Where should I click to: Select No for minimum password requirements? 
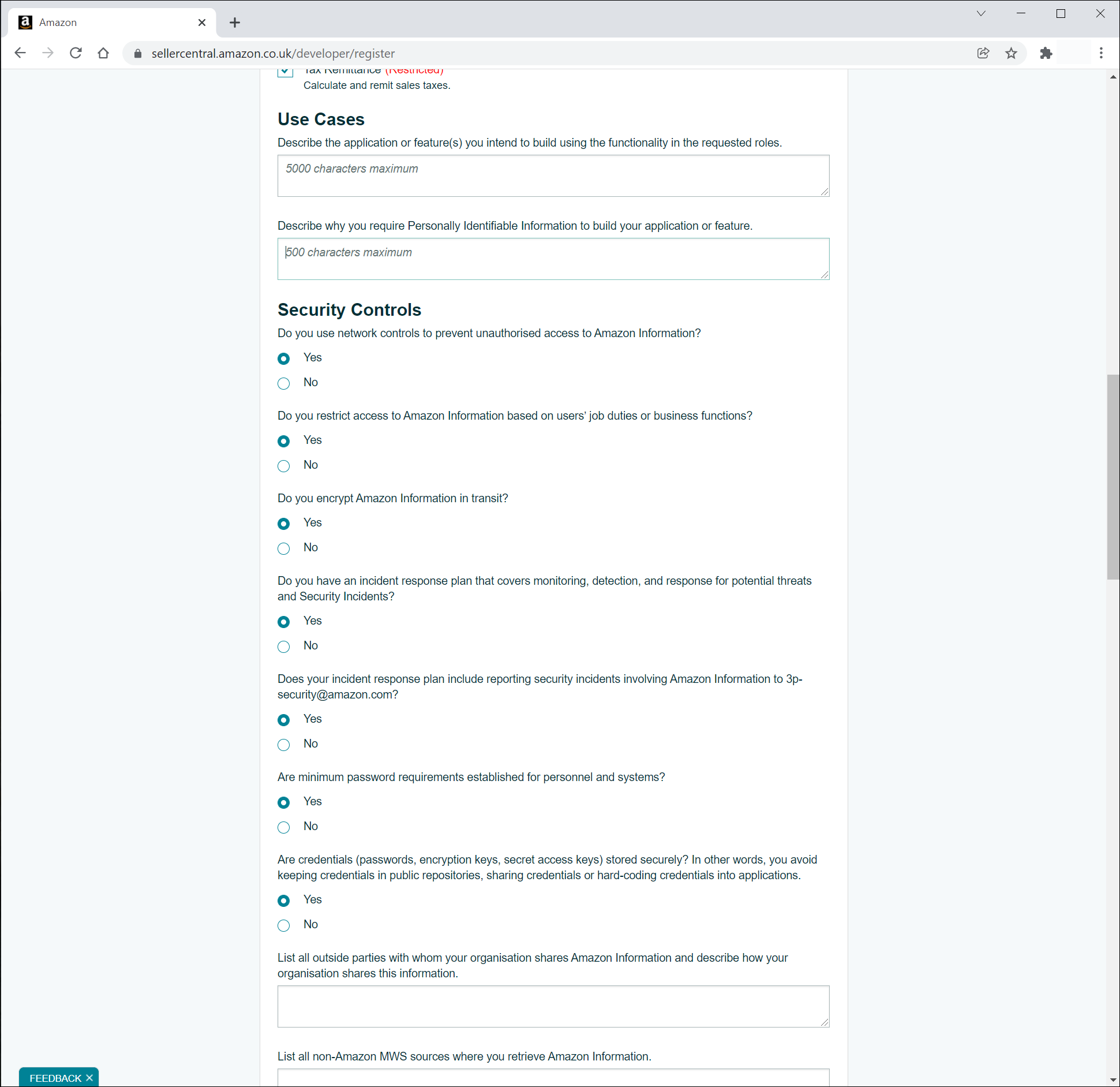[283, 827]
